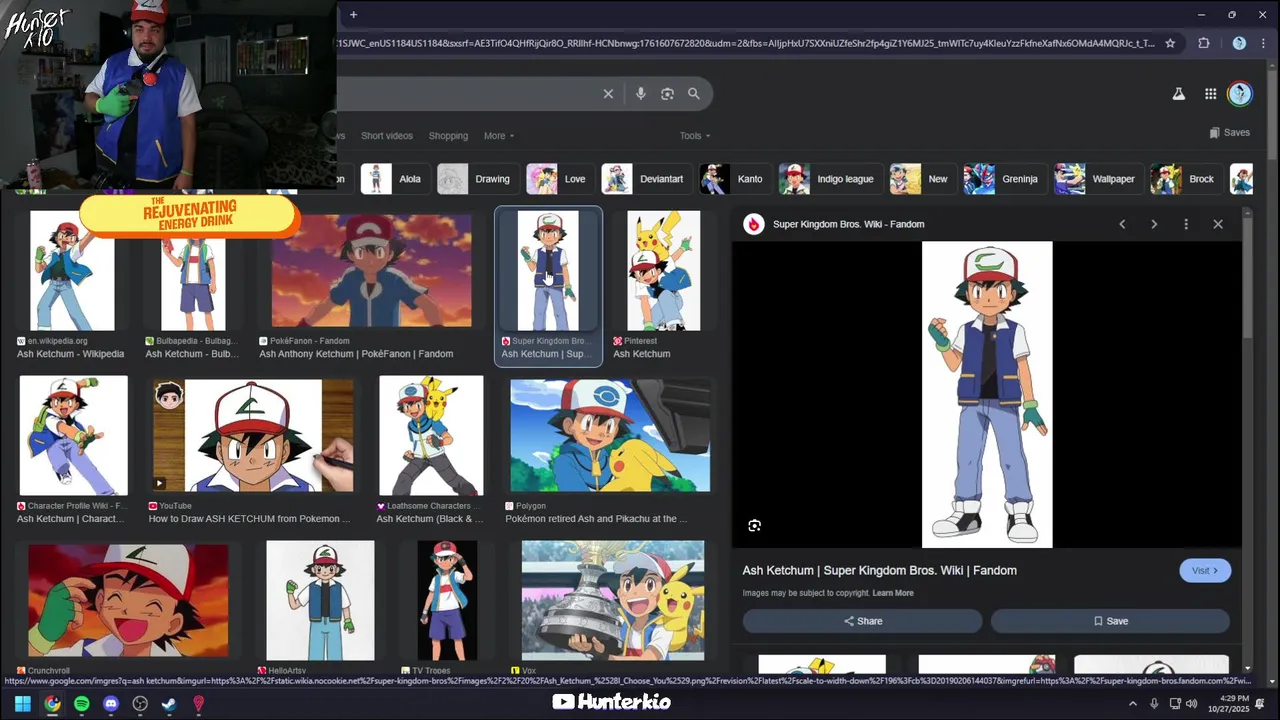Expand the Tools dropdown
This screenshot has width=1280, height=720.
[x=695, y=136]
